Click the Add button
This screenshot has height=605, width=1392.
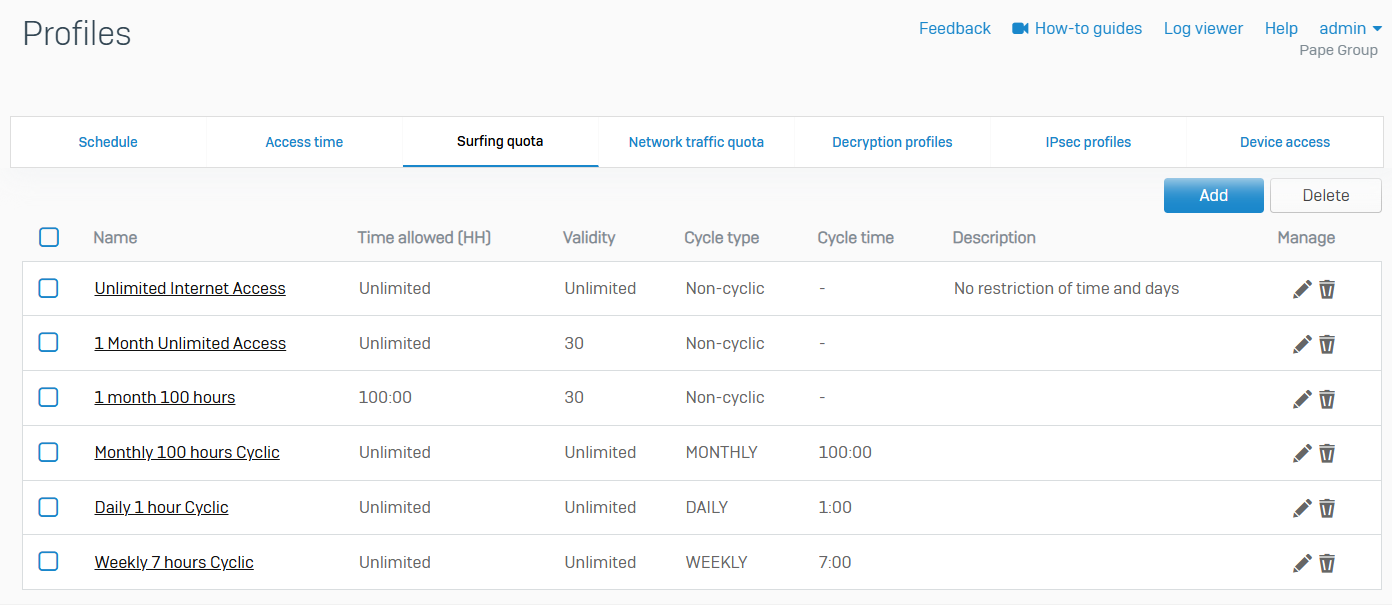(x=1213, y=195)
